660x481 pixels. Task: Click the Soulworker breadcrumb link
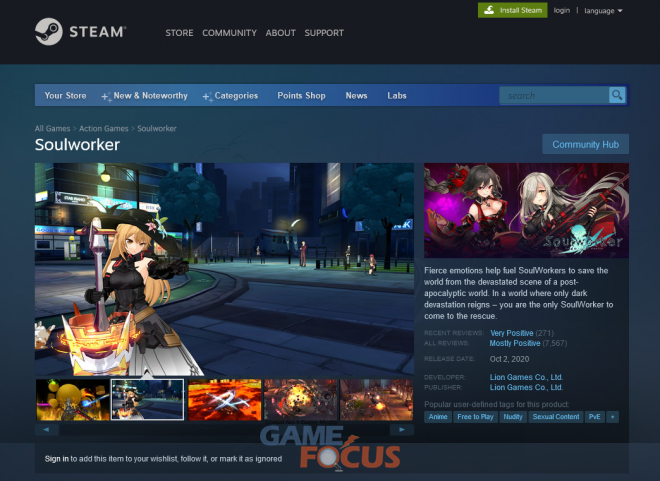tap(157, 128)
